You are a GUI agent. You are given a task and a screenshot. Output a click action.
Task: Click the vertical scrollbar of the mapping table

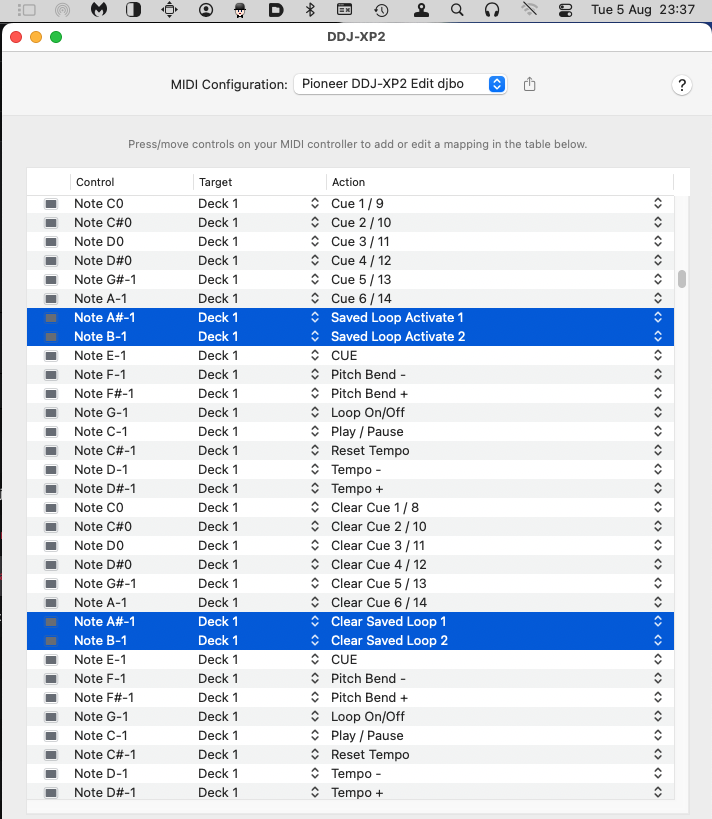pos(682,279)
